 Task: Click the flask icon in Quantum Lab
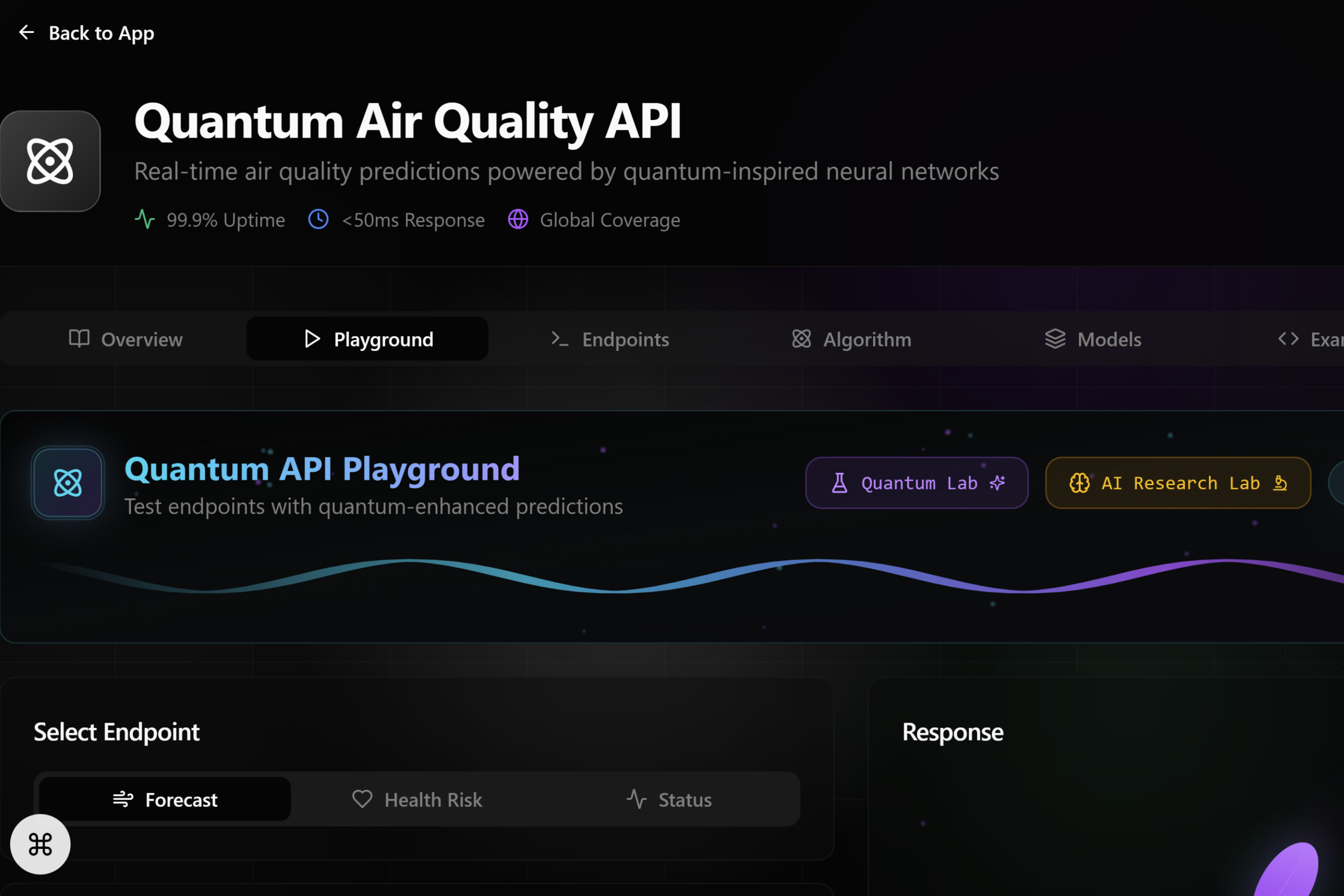click(840, 483)
